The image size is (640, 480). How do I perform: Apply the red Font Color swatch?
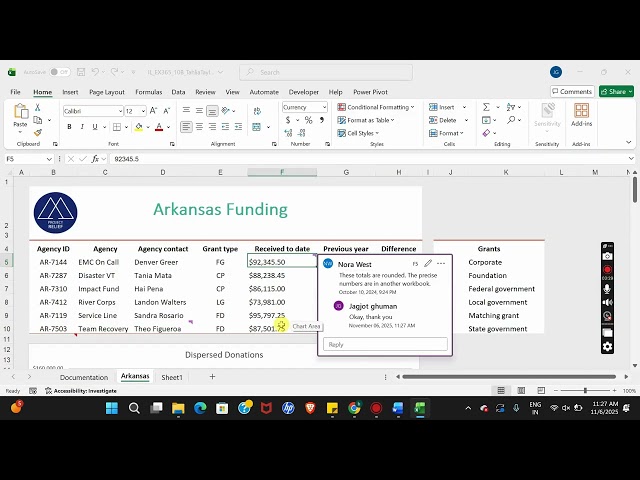tap(159, 127)
